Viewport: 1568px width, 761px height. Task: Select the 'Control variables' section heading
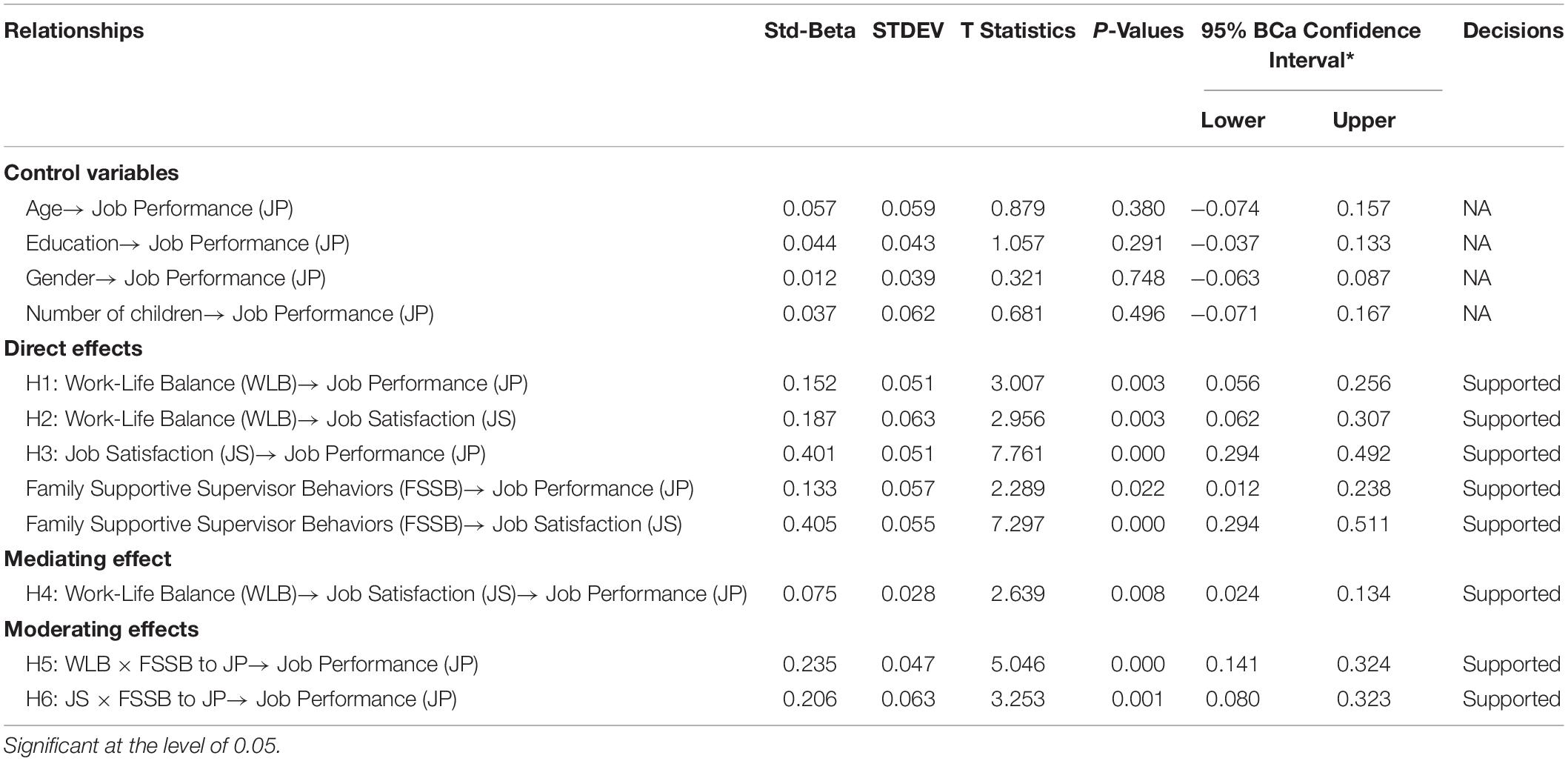92,173
